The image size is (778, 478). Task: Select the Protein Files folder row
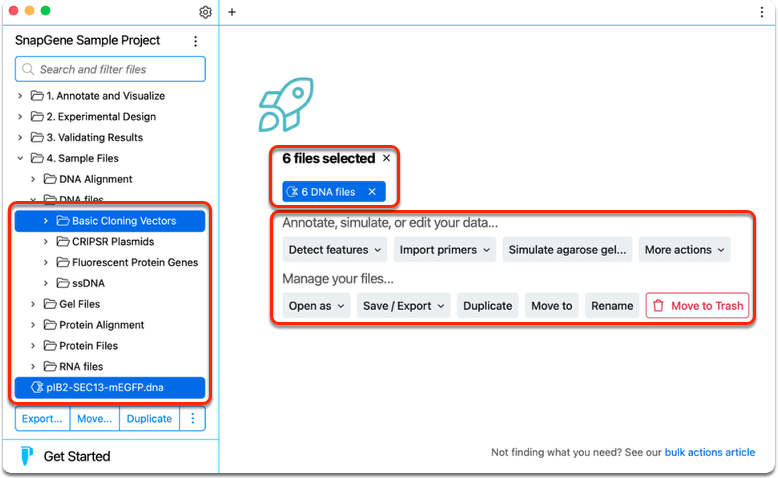(110, 346)
